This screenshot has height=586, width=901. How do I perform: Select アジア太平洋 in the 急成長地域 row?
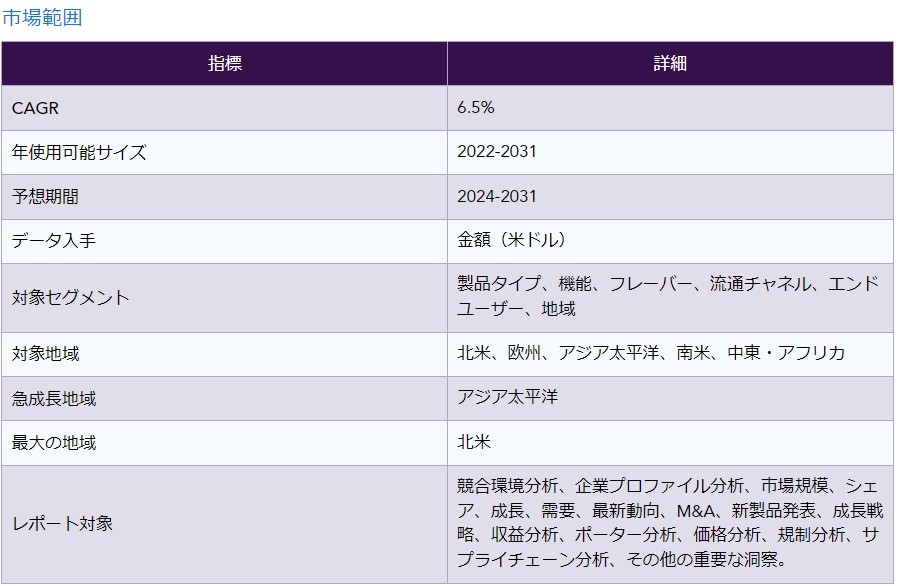(507, 397)
